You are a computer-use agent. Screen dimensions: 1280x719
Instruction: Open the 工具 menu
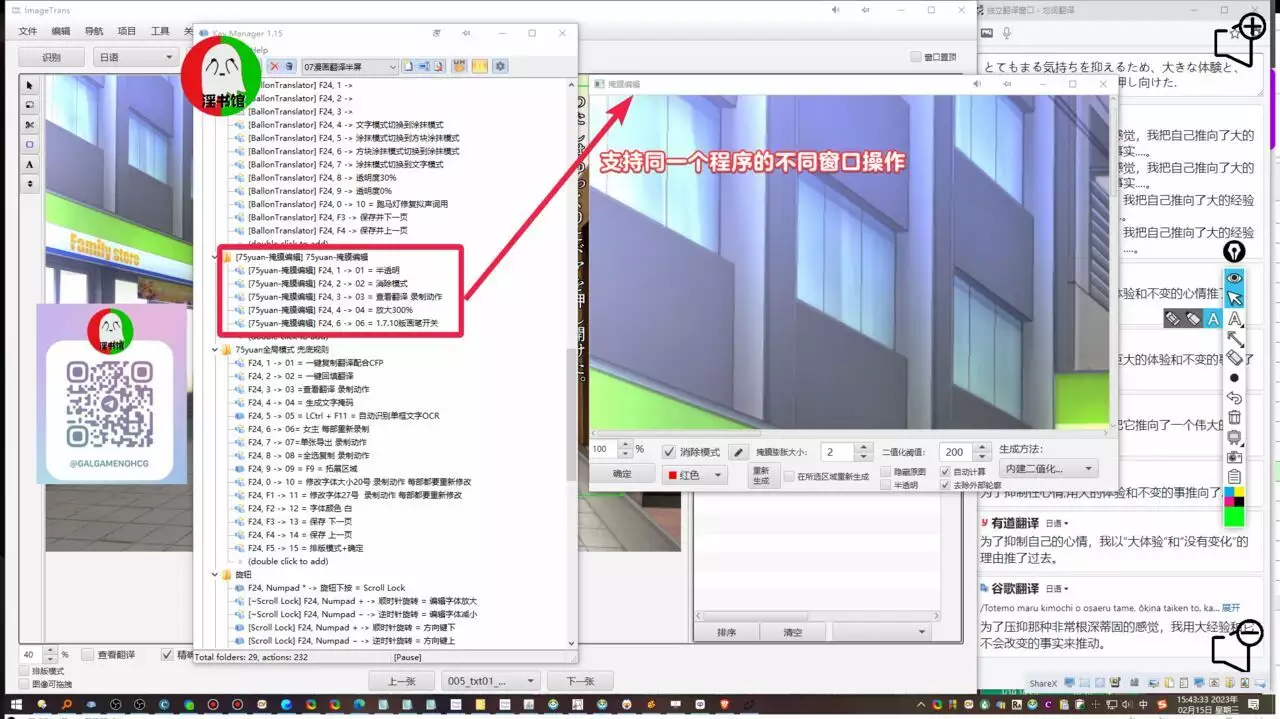(160, 31)
